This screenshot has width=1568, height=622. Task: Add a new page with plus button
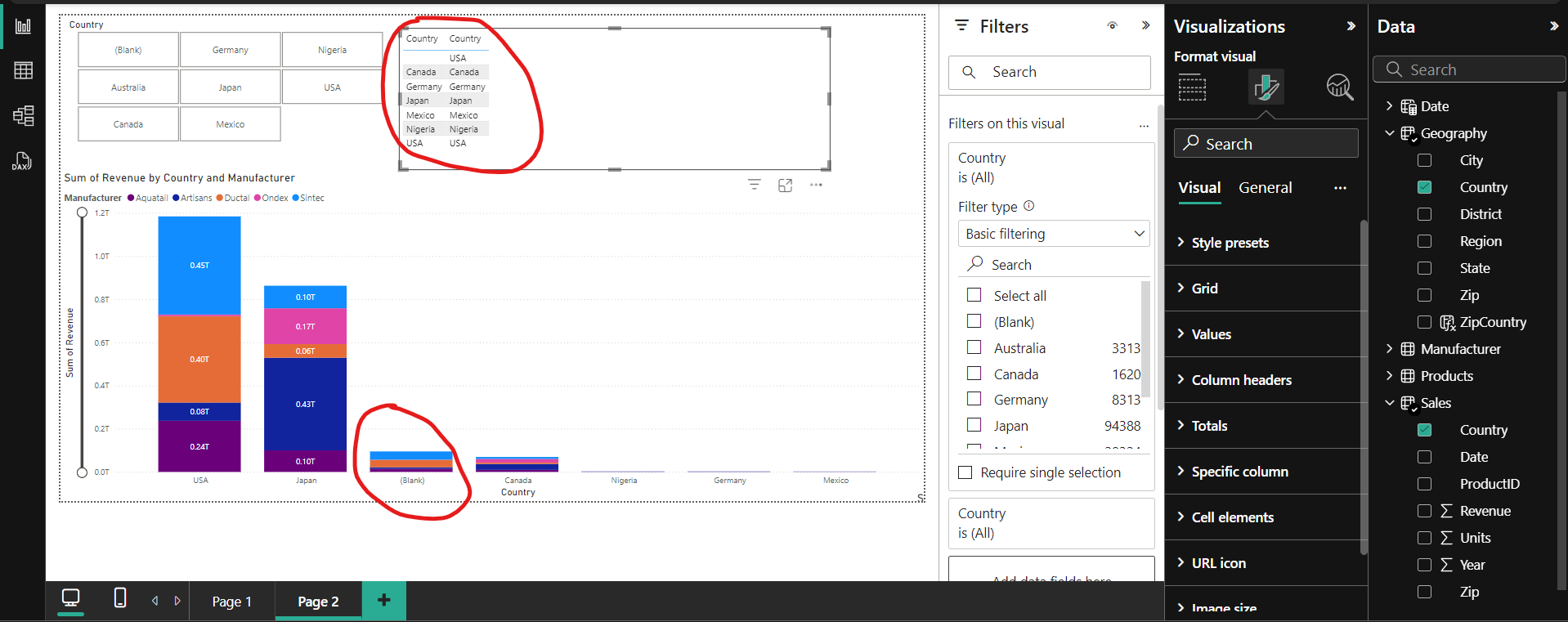click(383, 601)
